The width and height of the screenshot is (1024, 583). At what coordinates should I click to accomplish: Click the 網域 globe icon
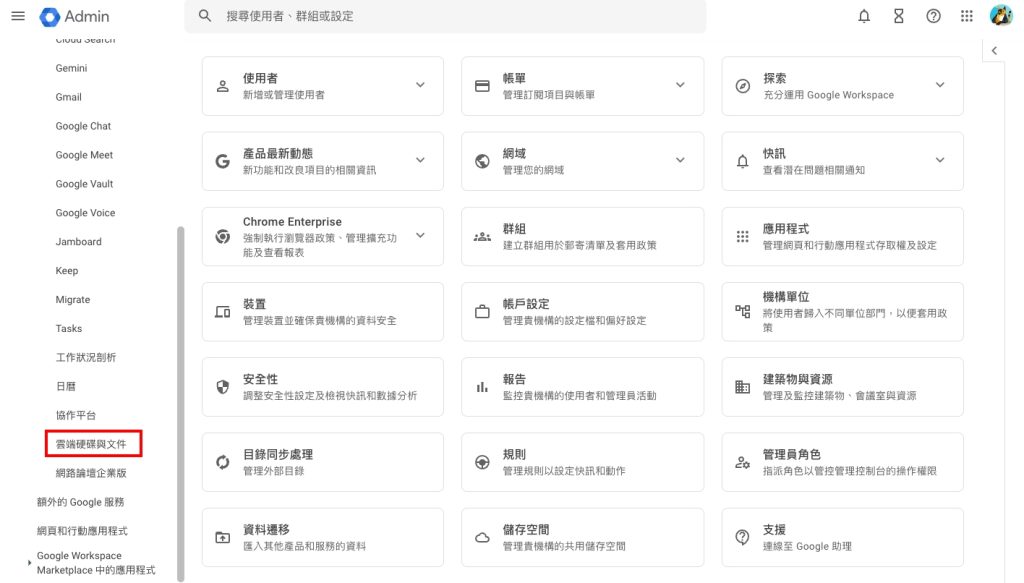tap(482, 161)
